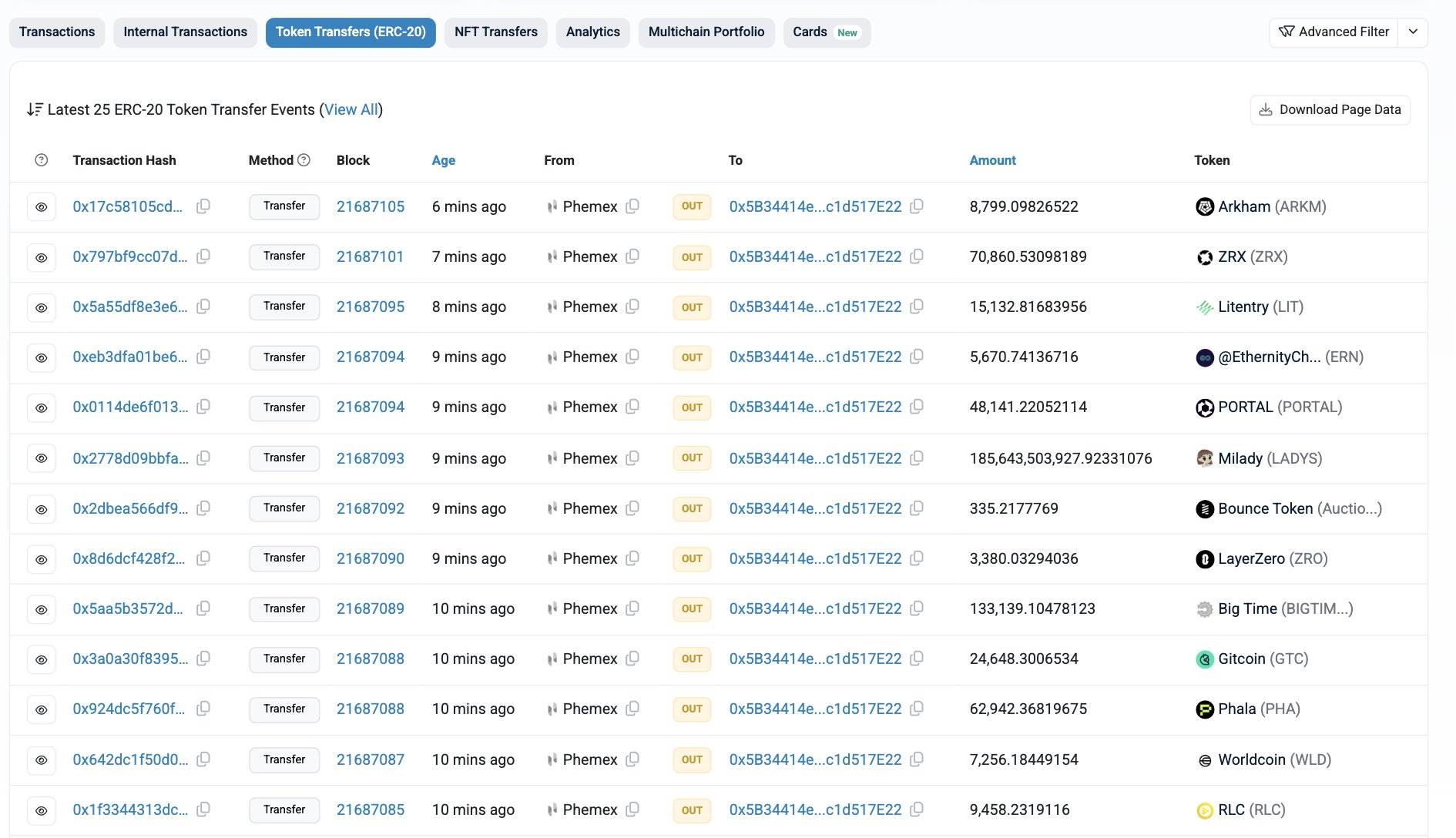This screenshot has height=838, width=1456.
Task: Click the eye icon beside hash 0x2778d09bbfa...
Action: pos(41,458)
